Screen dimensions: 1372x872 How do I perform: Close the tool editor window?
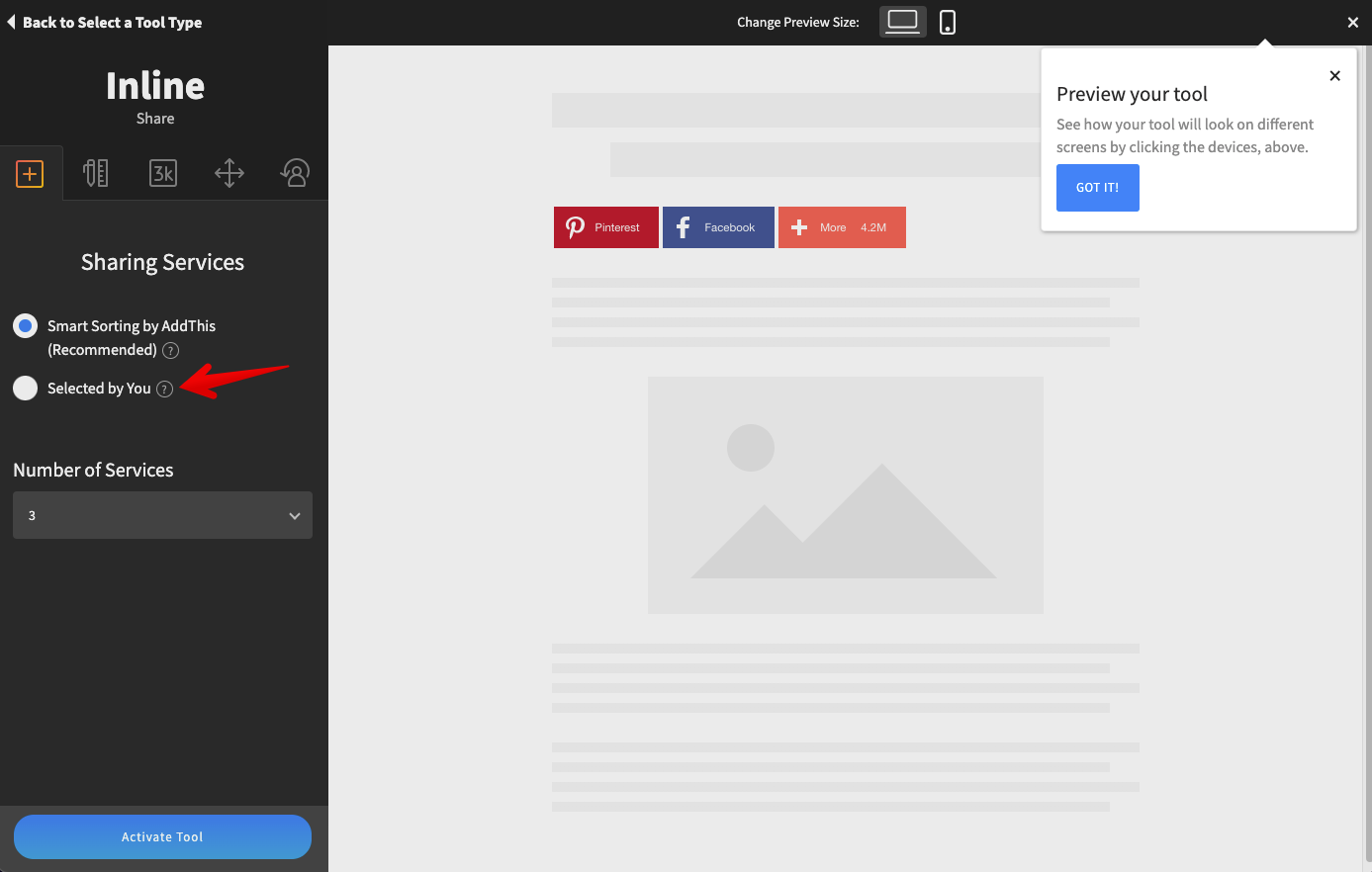[x=1353, y=22]
